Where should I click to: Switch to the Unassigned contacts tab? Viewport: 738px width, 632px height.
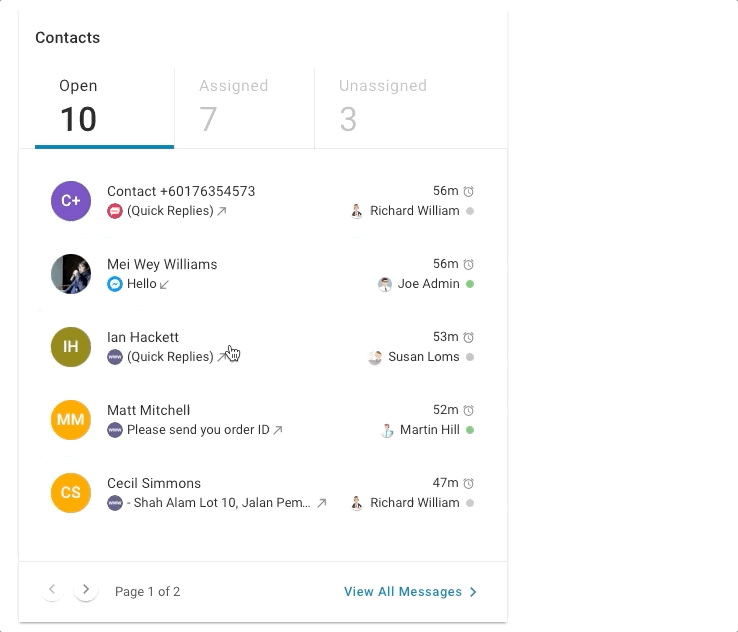[382, 107]
